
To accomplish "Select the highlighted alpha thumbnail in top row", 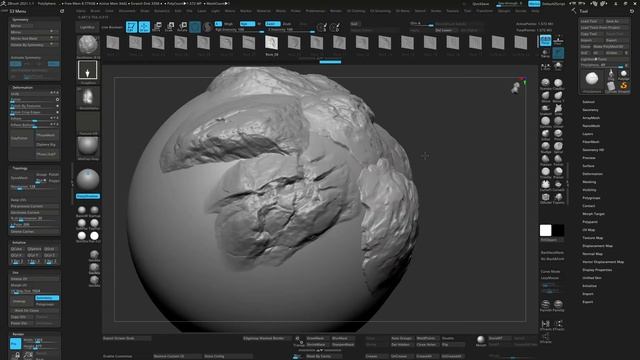I will [271, 42].
